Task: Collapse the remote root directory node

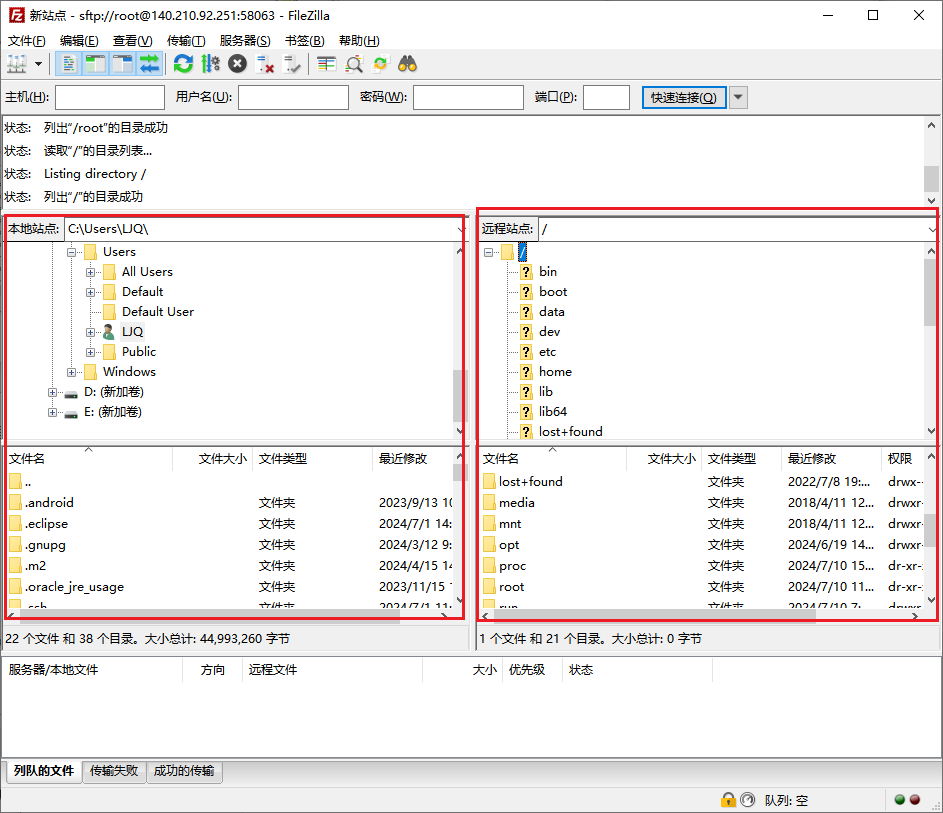Action: pyautogui.click(x=488, y=253)
